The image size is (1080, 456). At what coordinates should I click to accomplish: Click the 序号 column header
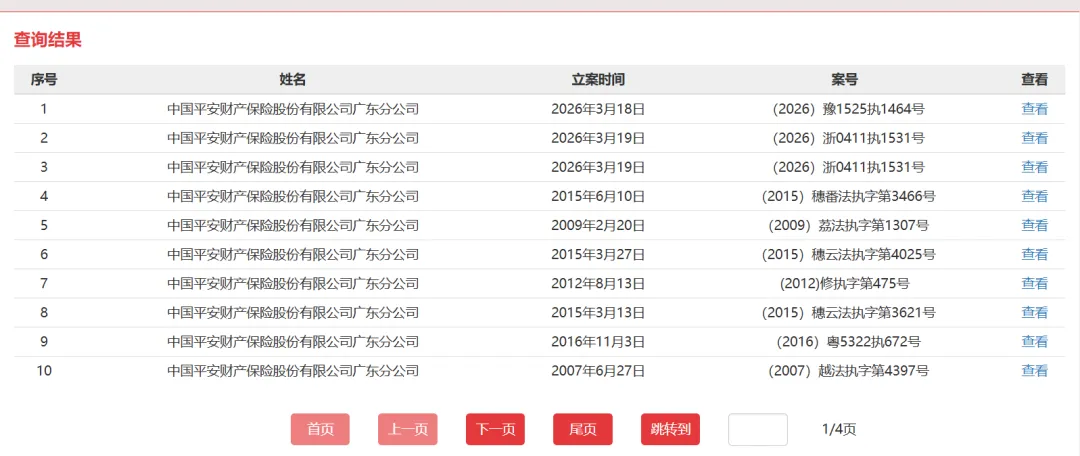coord(44,80)
